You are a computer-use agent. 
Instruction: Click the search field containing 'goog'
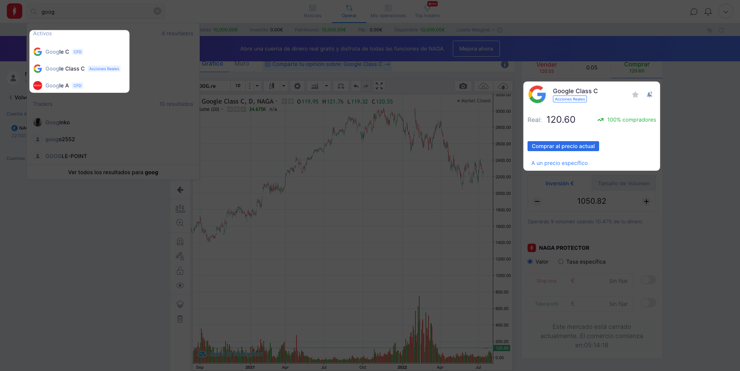point(96,11)
